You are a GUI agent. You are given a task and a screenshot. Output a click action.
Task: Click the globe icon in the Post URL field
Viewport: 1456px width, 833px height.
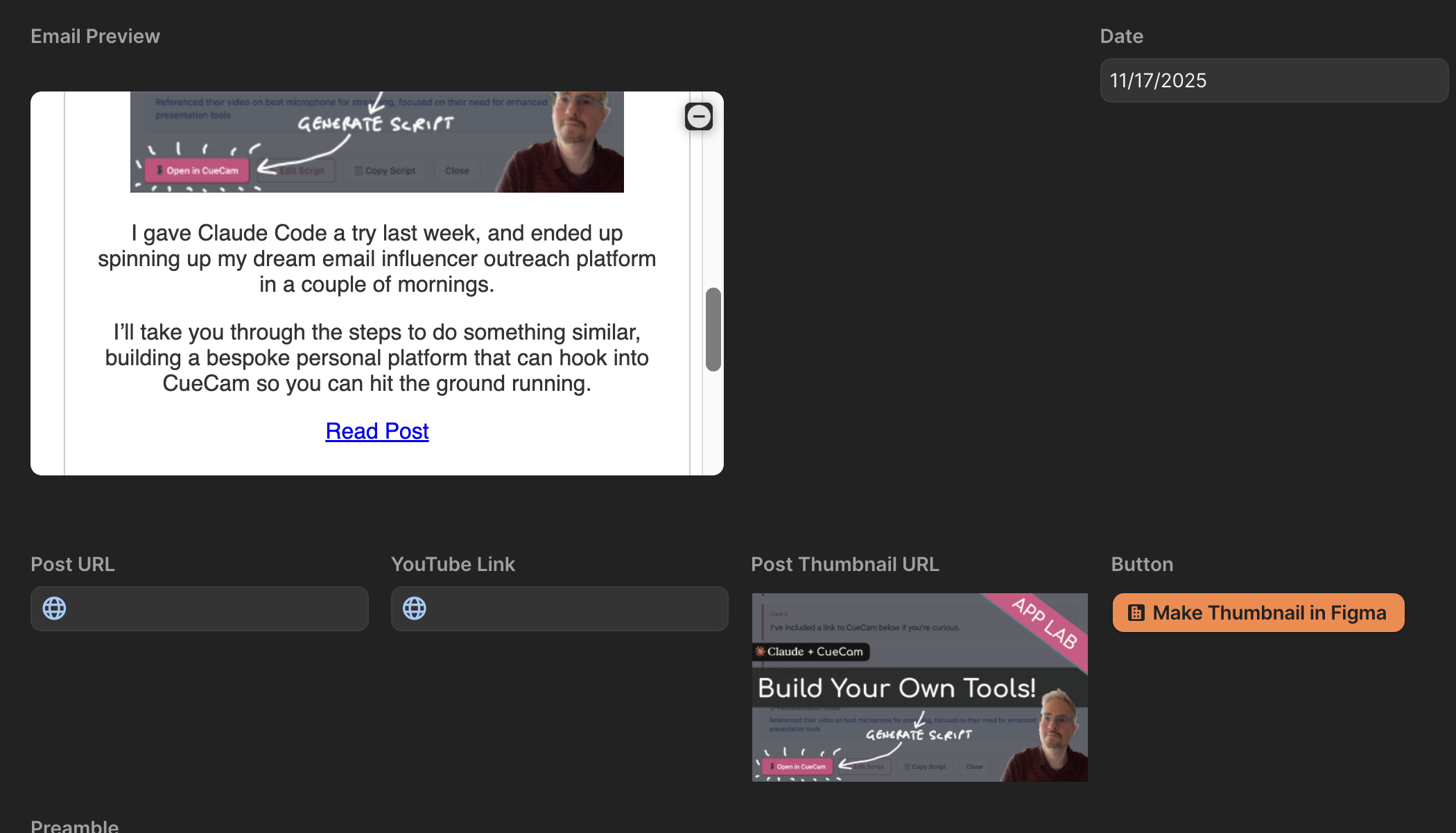click(x=55, y=608)
